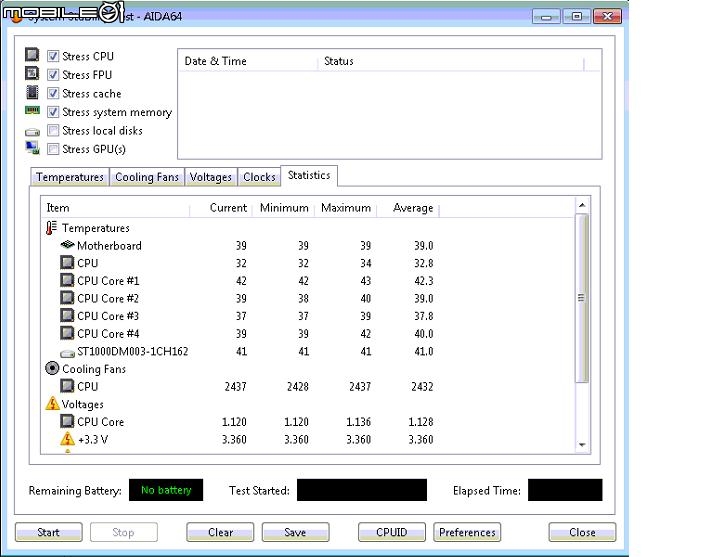Select the Statistics tab
Screen dimensions: 720x557
click(x=309, y=175)
